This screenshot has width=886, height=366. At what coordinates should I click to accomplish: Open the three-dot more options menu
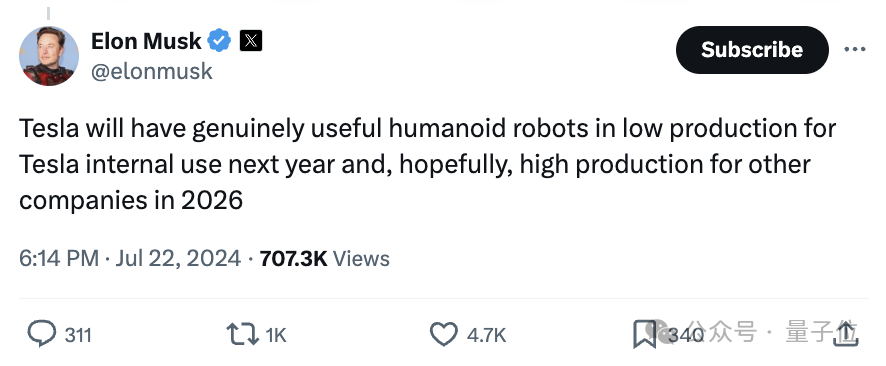point(855,50)
